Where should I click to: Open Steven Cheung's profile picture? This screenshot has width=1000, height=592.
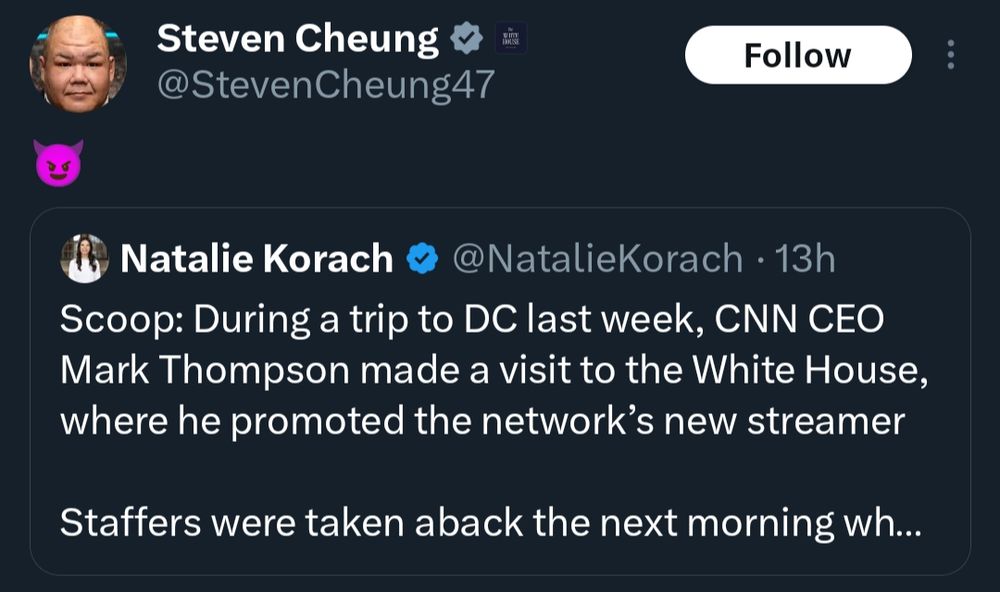point(78,62)
